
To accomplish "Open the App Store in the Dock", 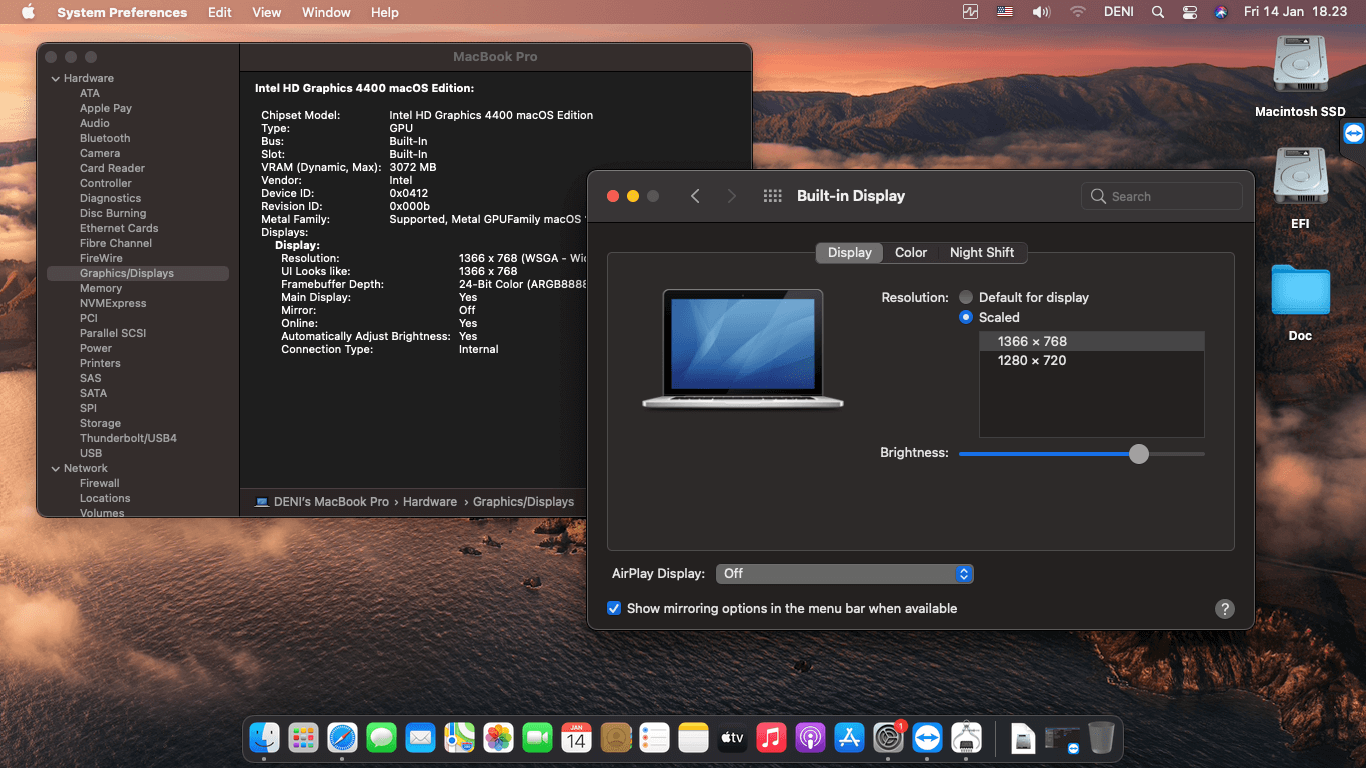I will point(849,738).
